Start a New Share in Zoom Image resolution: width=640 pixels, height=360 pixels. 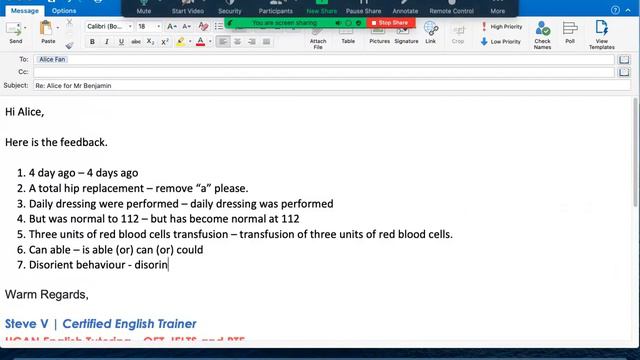[x=322, y=8]
